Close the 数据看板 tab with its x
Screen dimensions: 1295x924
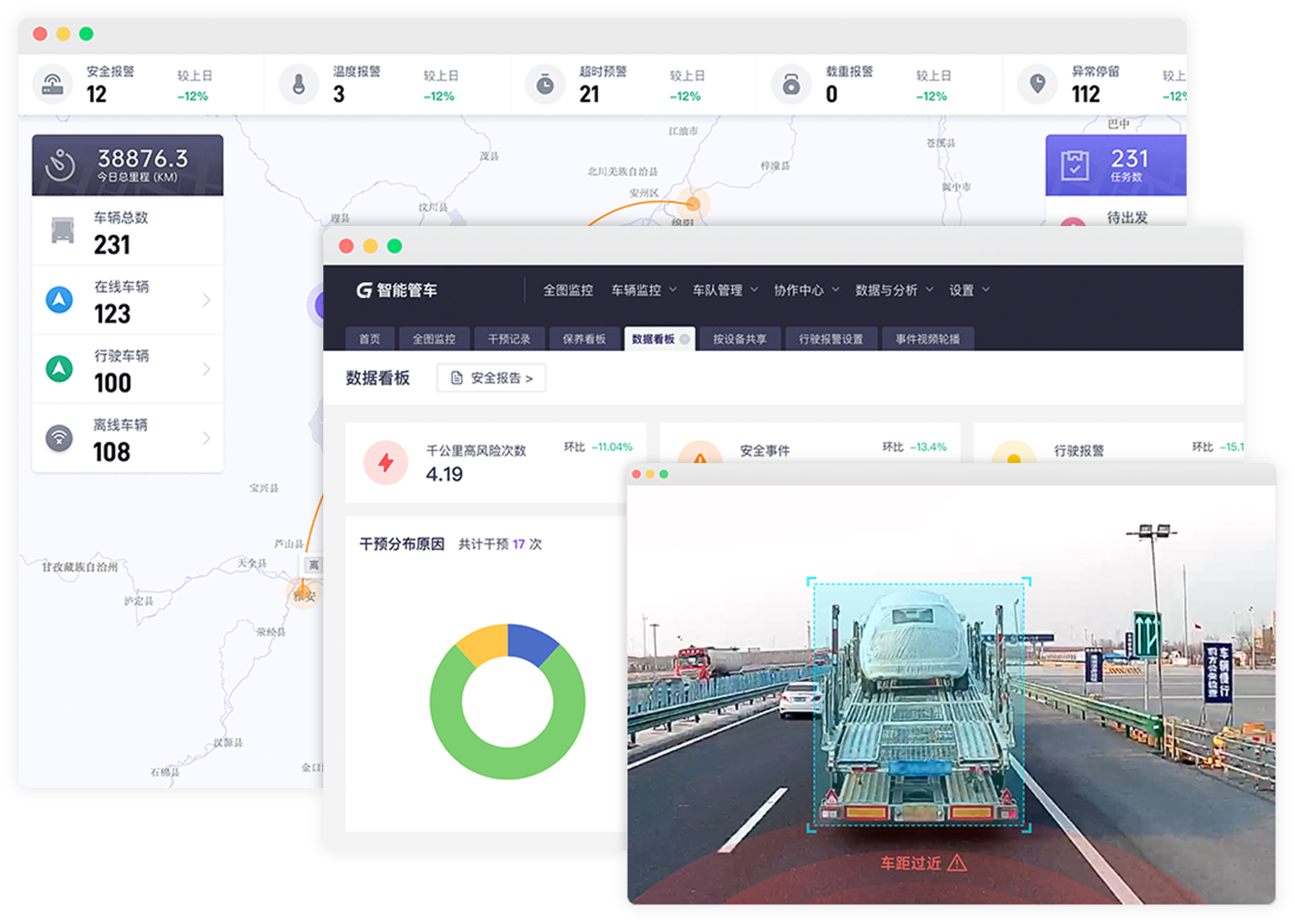(684, 340)
